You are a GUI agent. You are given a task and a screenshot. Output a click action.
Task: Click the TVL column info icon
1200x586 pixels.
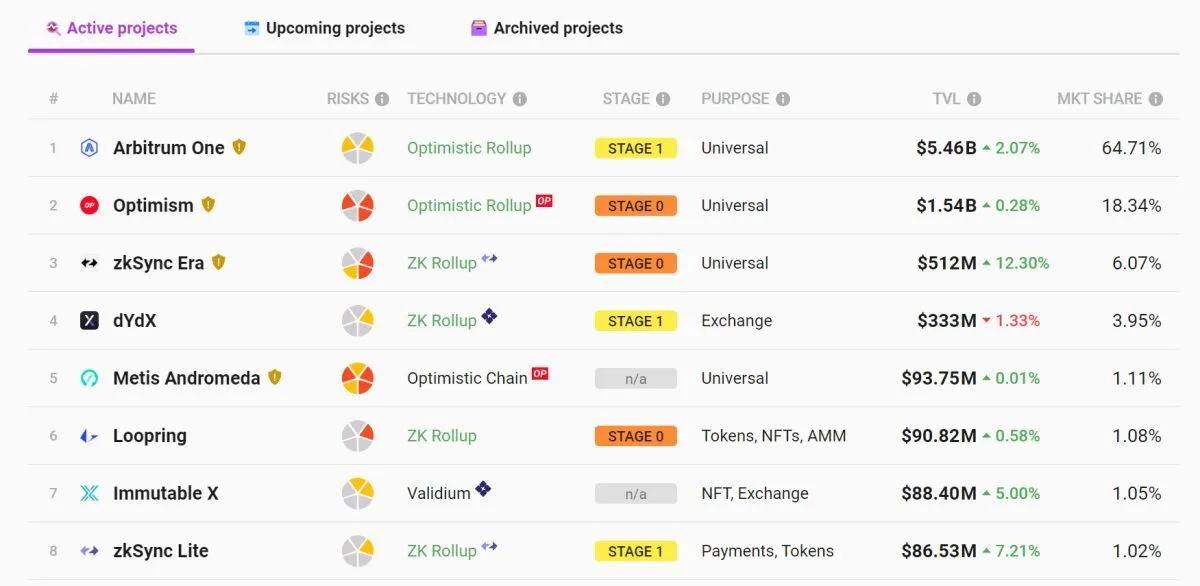(x=974, y=99)
